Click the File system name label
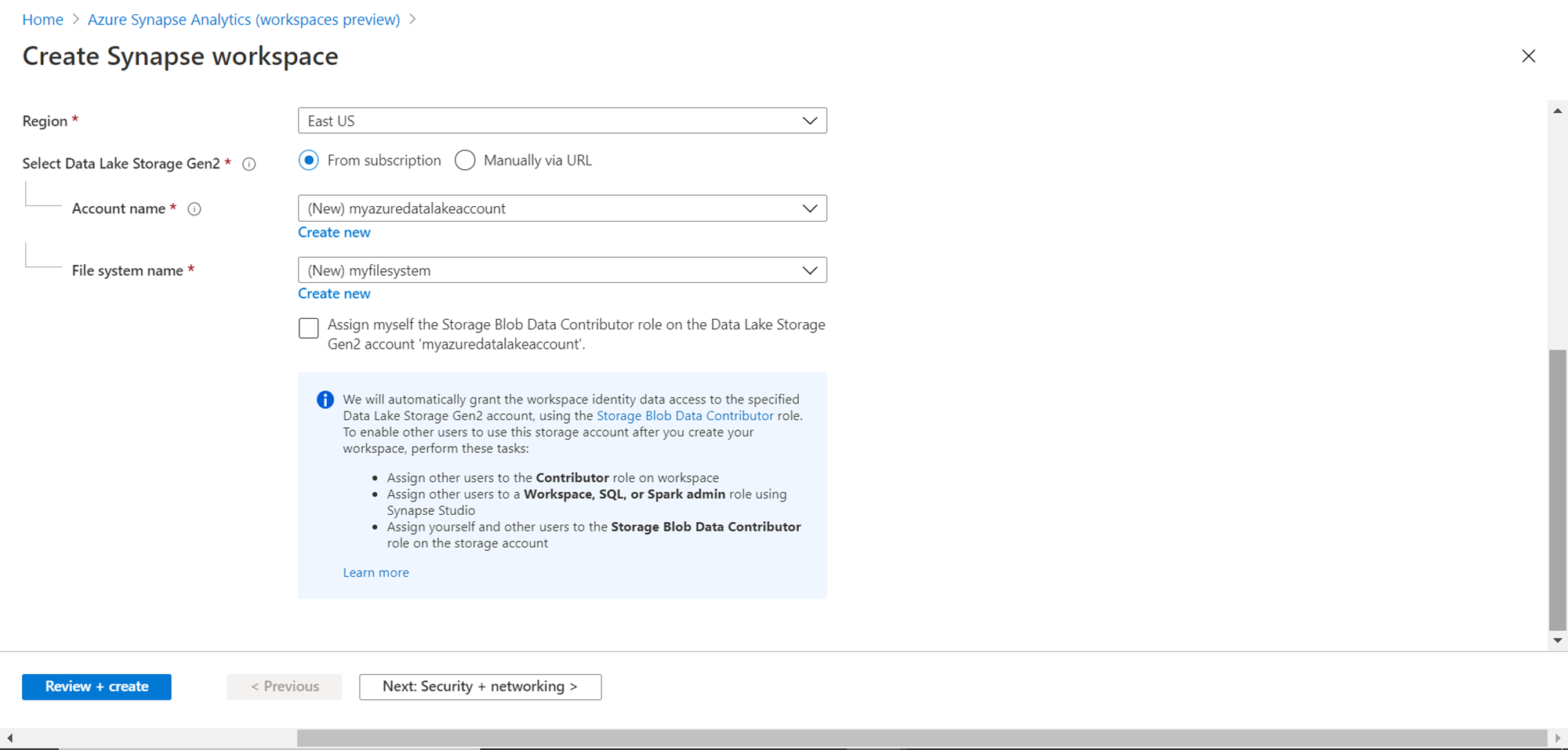 tap(127, 270)
